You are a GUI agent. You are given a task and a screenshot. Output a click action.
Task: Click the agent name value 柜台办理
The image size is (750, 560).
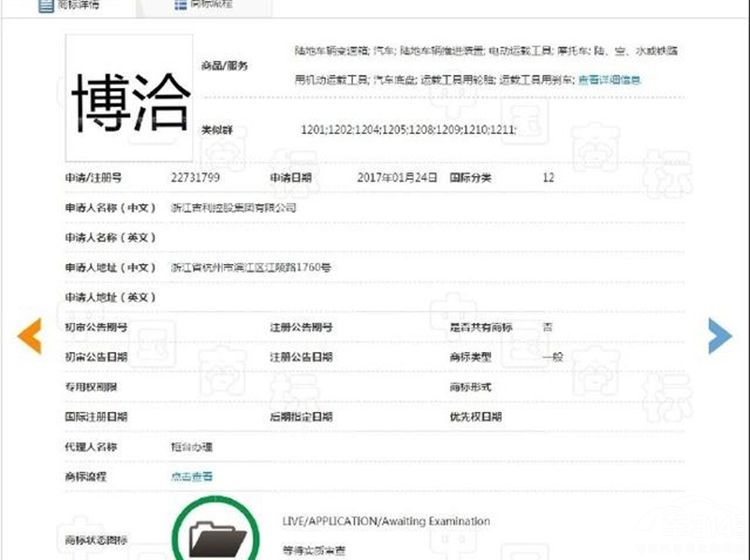192,447
